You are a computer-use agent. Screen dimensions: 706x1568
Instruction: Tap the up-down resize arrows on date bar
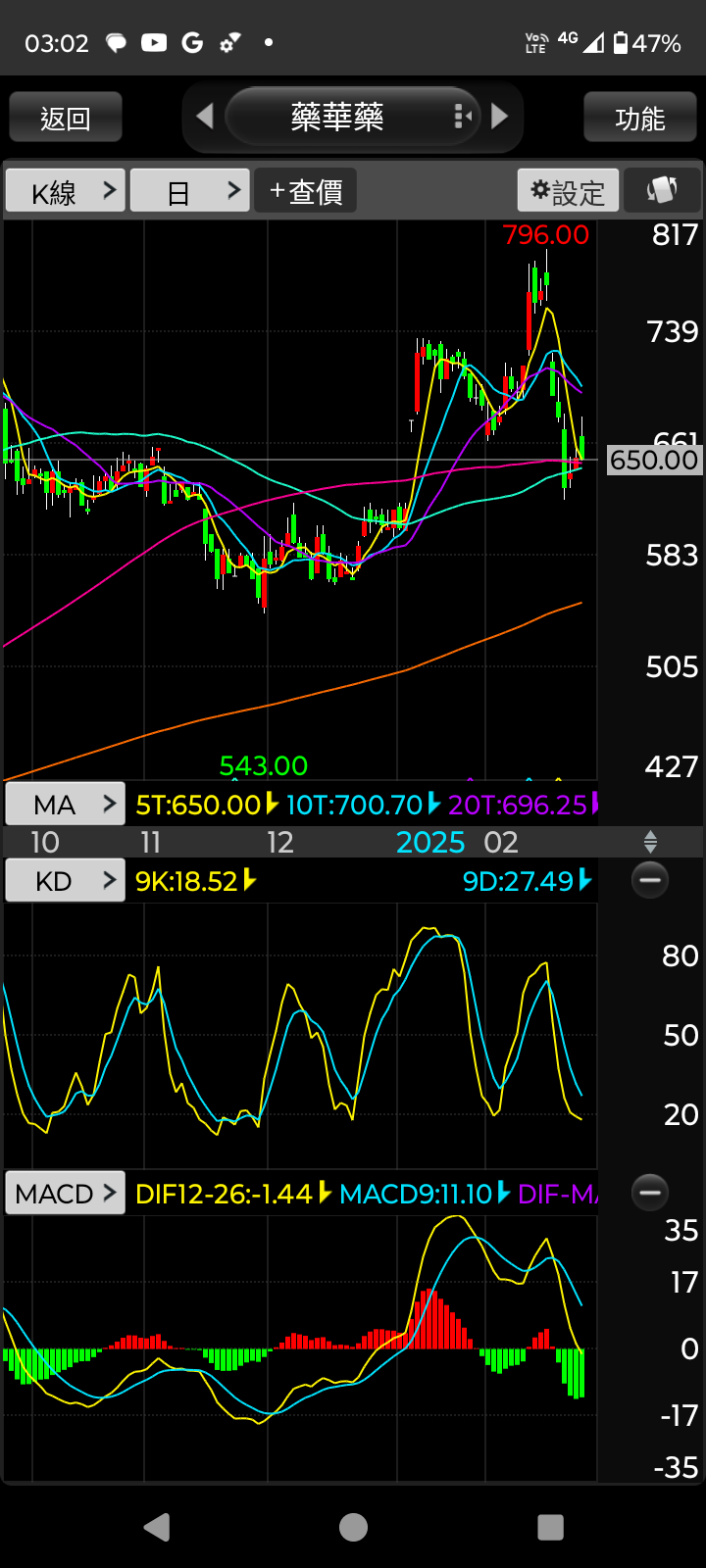click(x=650, y=841)
